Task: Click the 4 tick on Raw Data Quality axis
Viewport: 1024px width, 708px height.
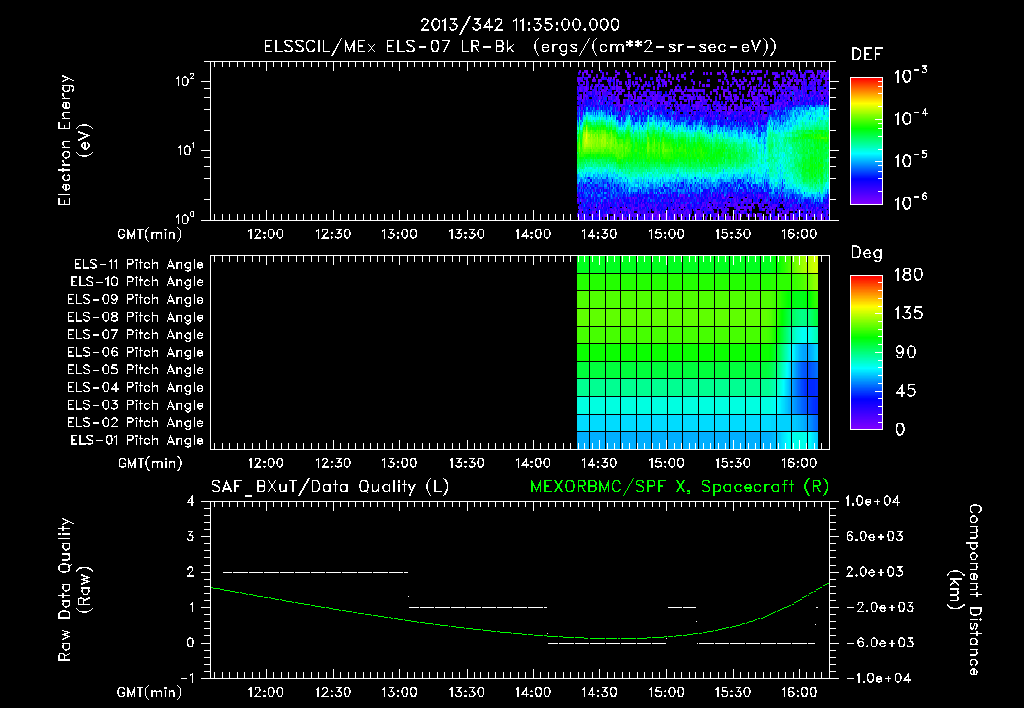Action: [191, 501]
